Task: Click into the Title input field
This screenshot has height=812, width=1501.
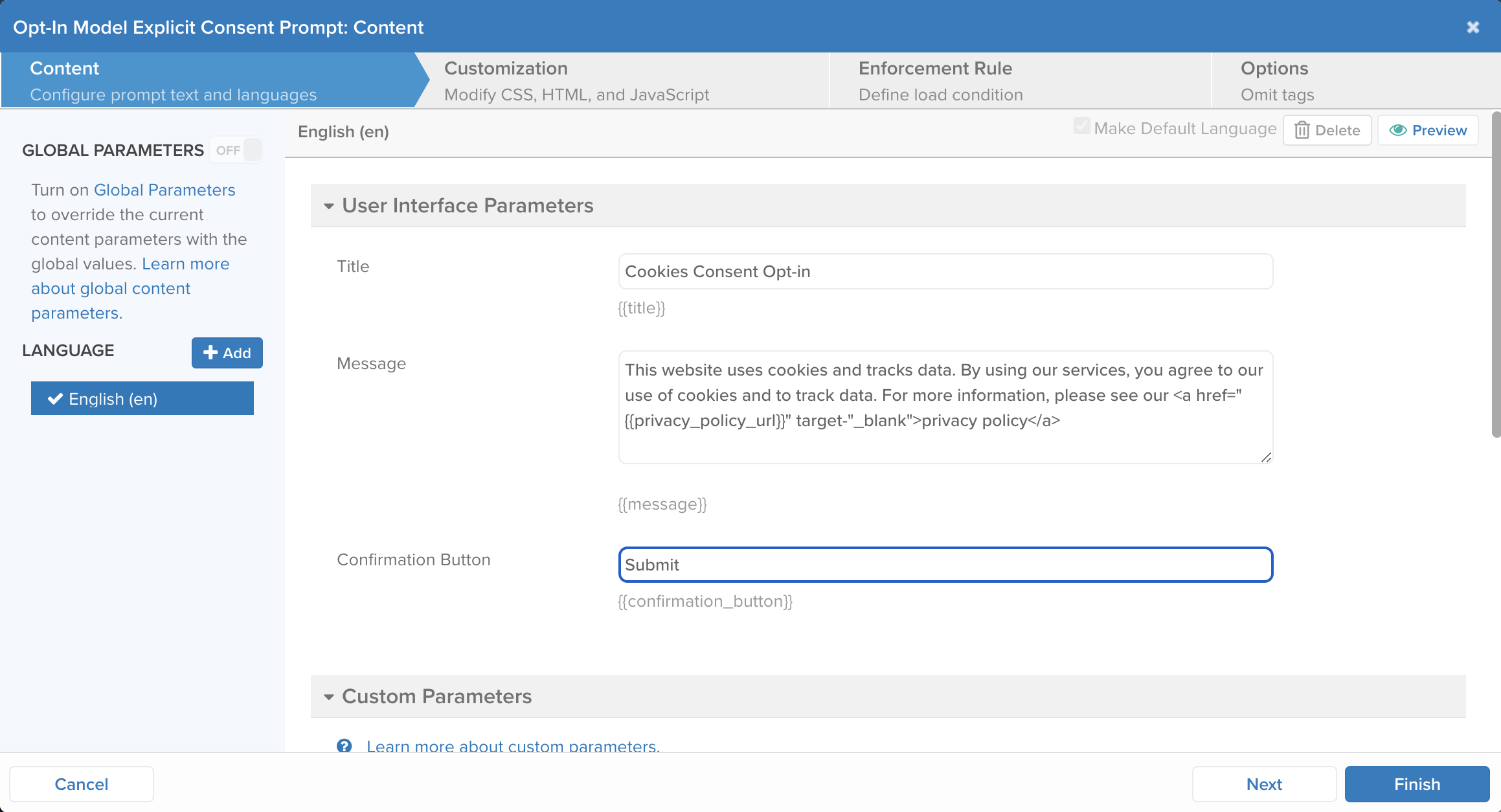Action: pos(945,271)
